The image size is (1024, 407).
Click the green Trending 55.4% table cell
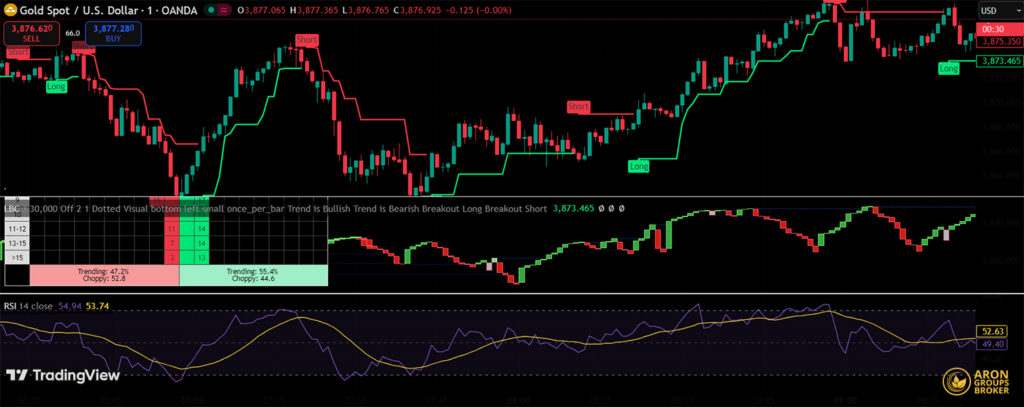click(x=252, y=276)
